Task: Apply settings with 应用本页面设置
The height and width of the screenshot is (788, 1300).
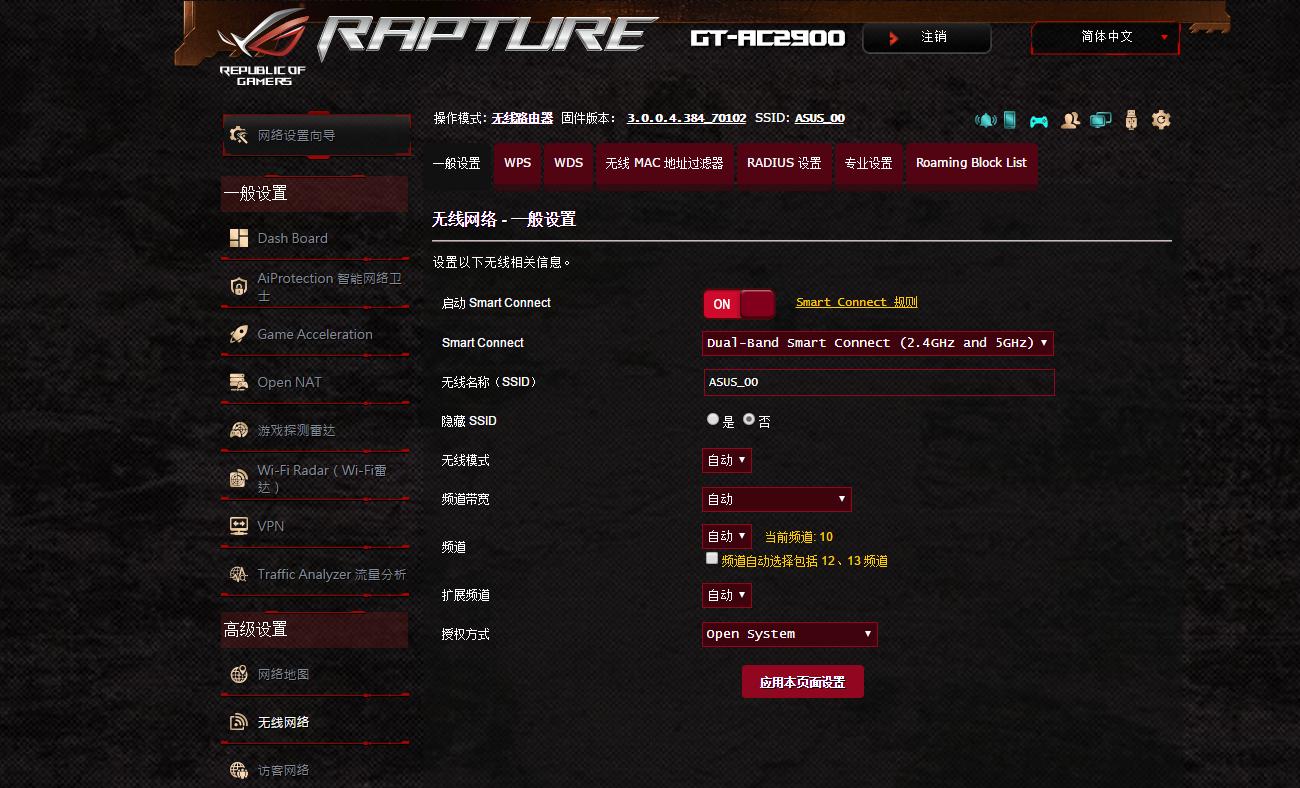Action: pos(802,681)
